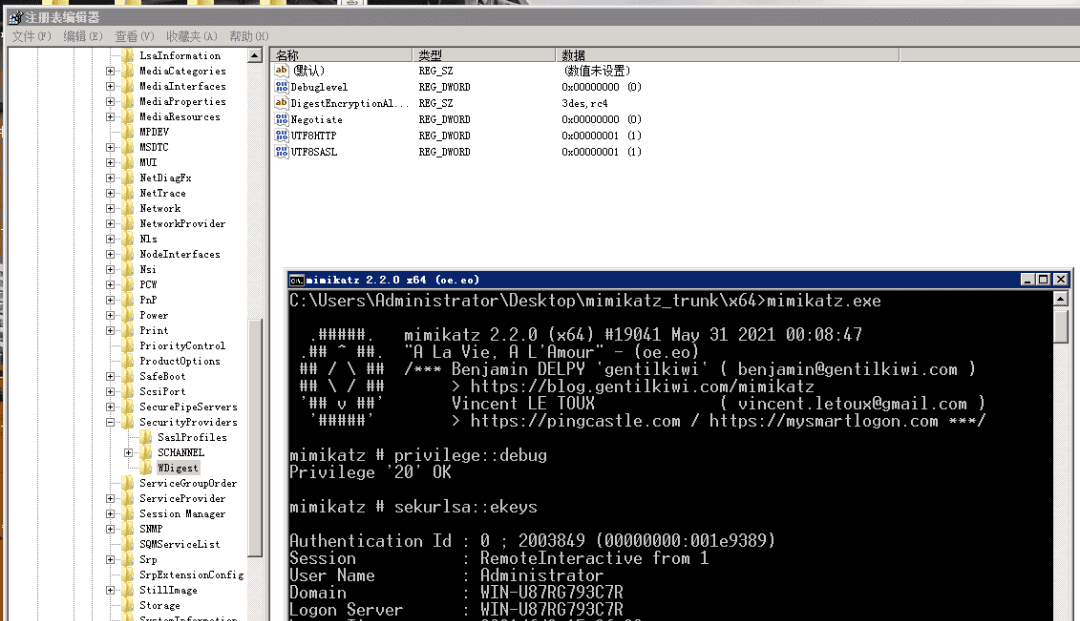Select the Session Manager tree item

pos(182,514)
